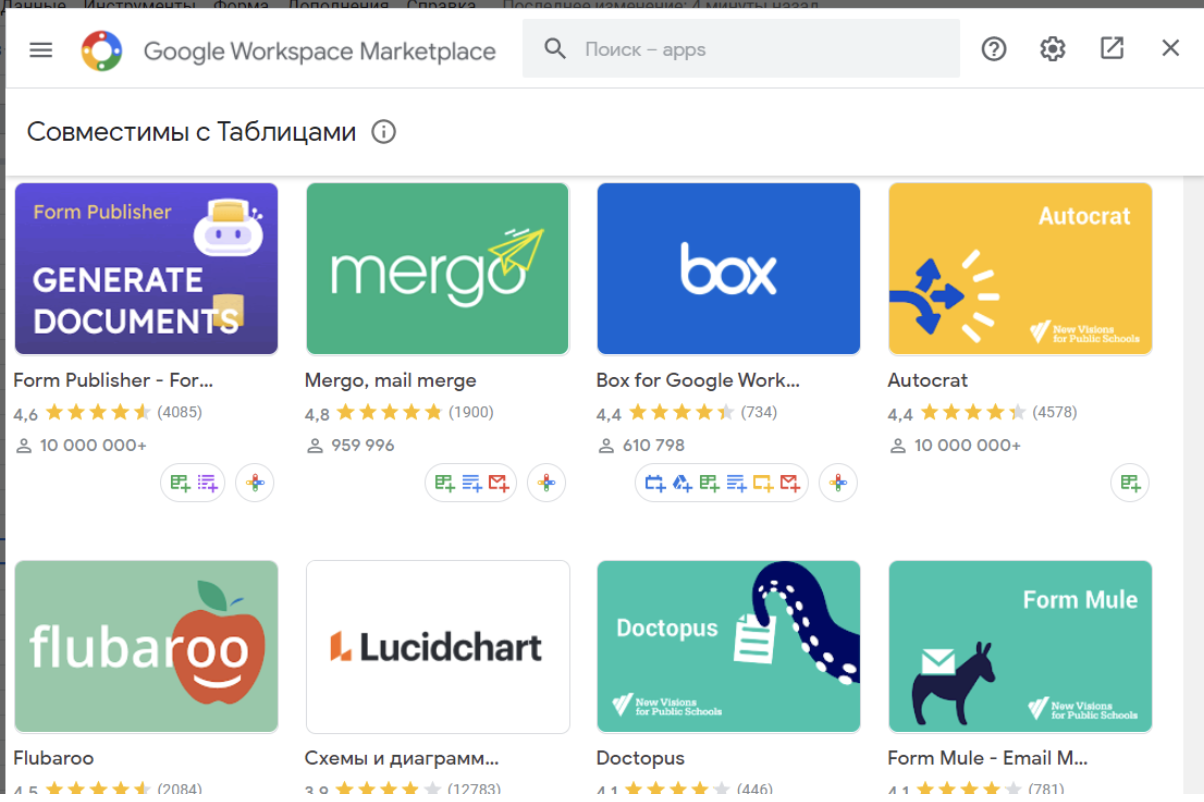
Task: Click Workspace add-on icon under Box
Action: (838, 483)
